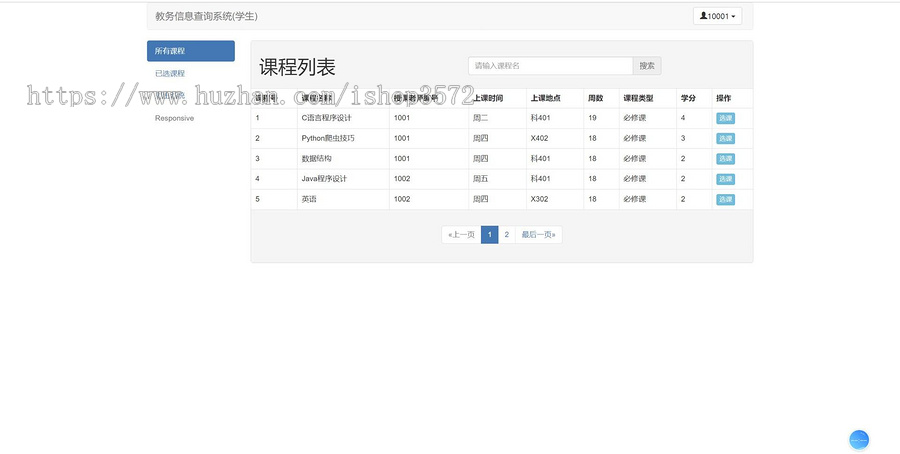Click the floating blue circle icon

[x=859, y=440]
